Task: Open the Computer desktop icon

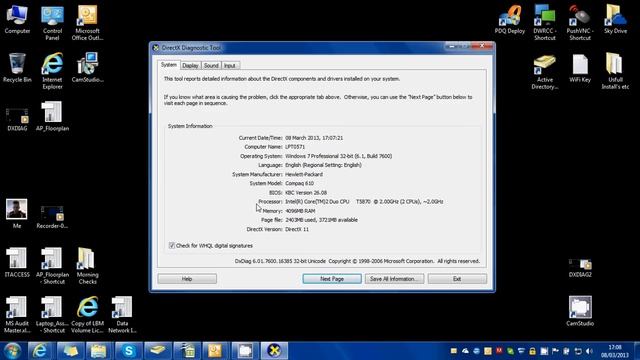Action: tap(17, 19)
